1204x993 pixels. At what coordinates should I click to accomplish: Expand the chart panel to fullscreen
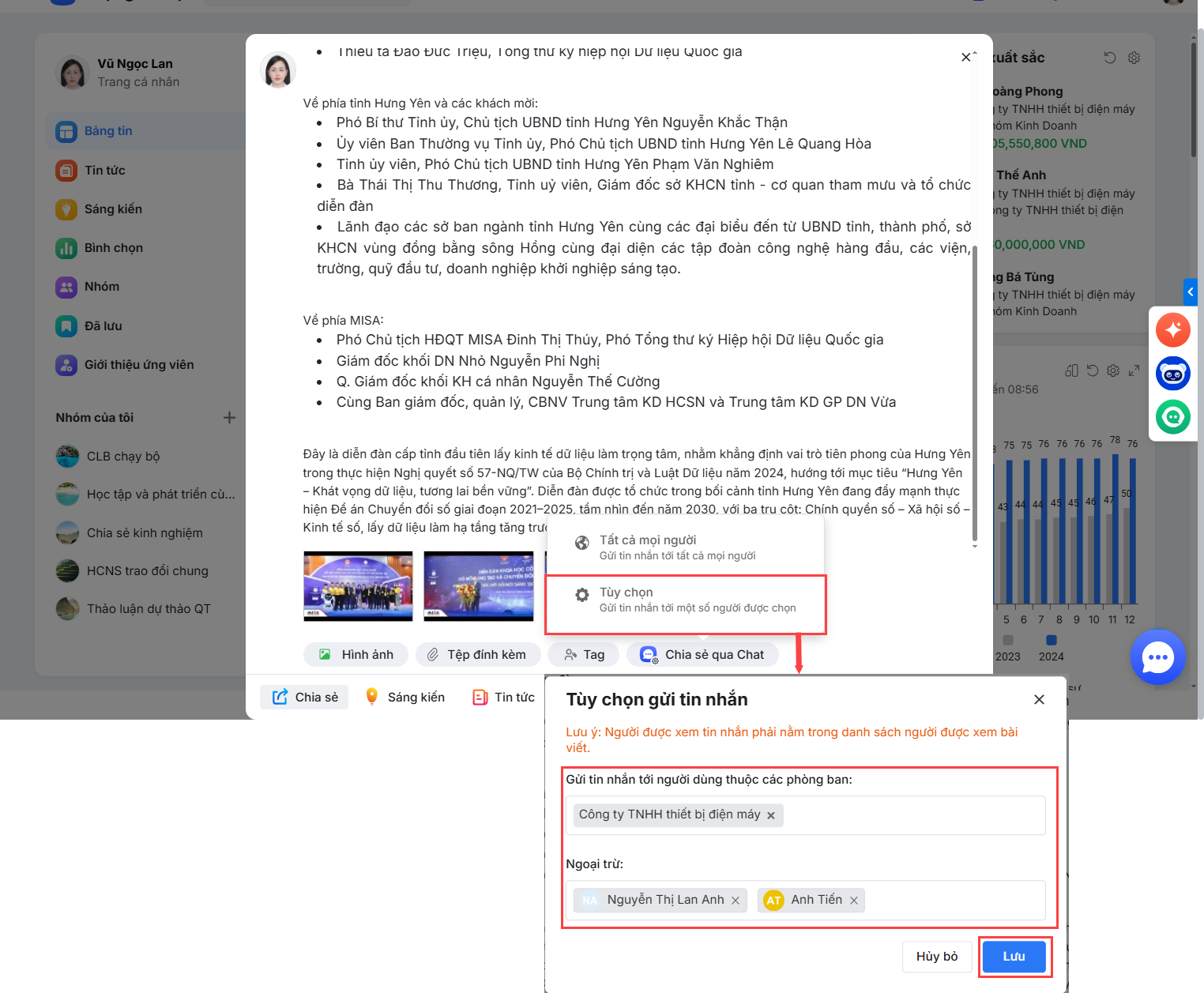coord(1134,370)
